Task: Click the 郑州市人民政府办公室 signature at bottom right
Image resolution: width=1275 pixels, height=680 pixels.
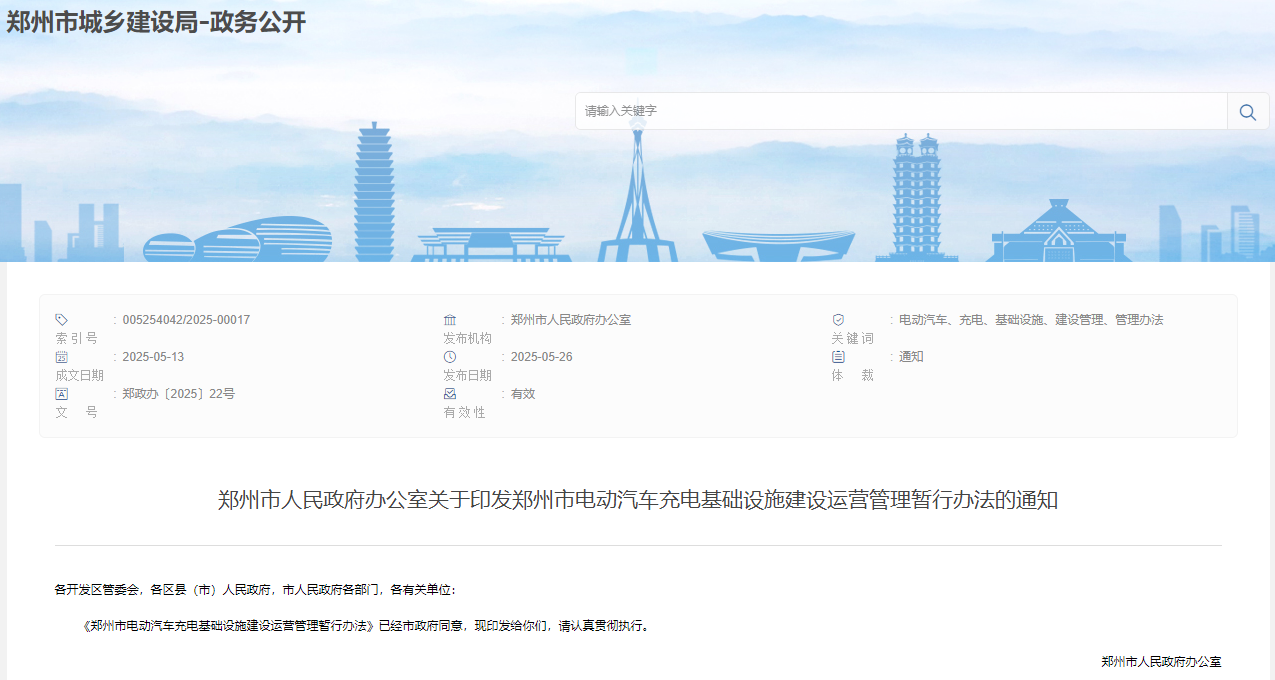Action: (1160, 662)
